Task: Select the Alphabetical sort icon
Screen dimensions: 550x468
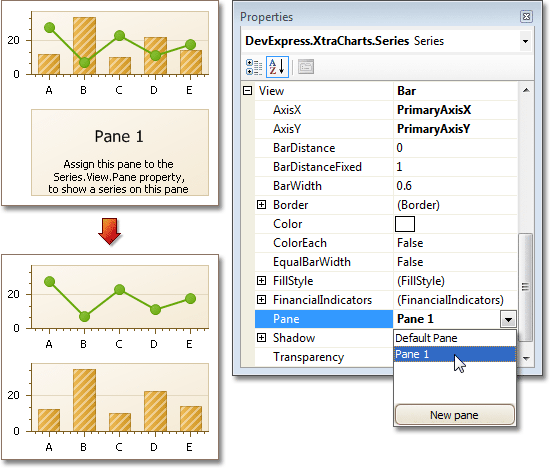Action: pyautogui.click(x=277, y=67)
